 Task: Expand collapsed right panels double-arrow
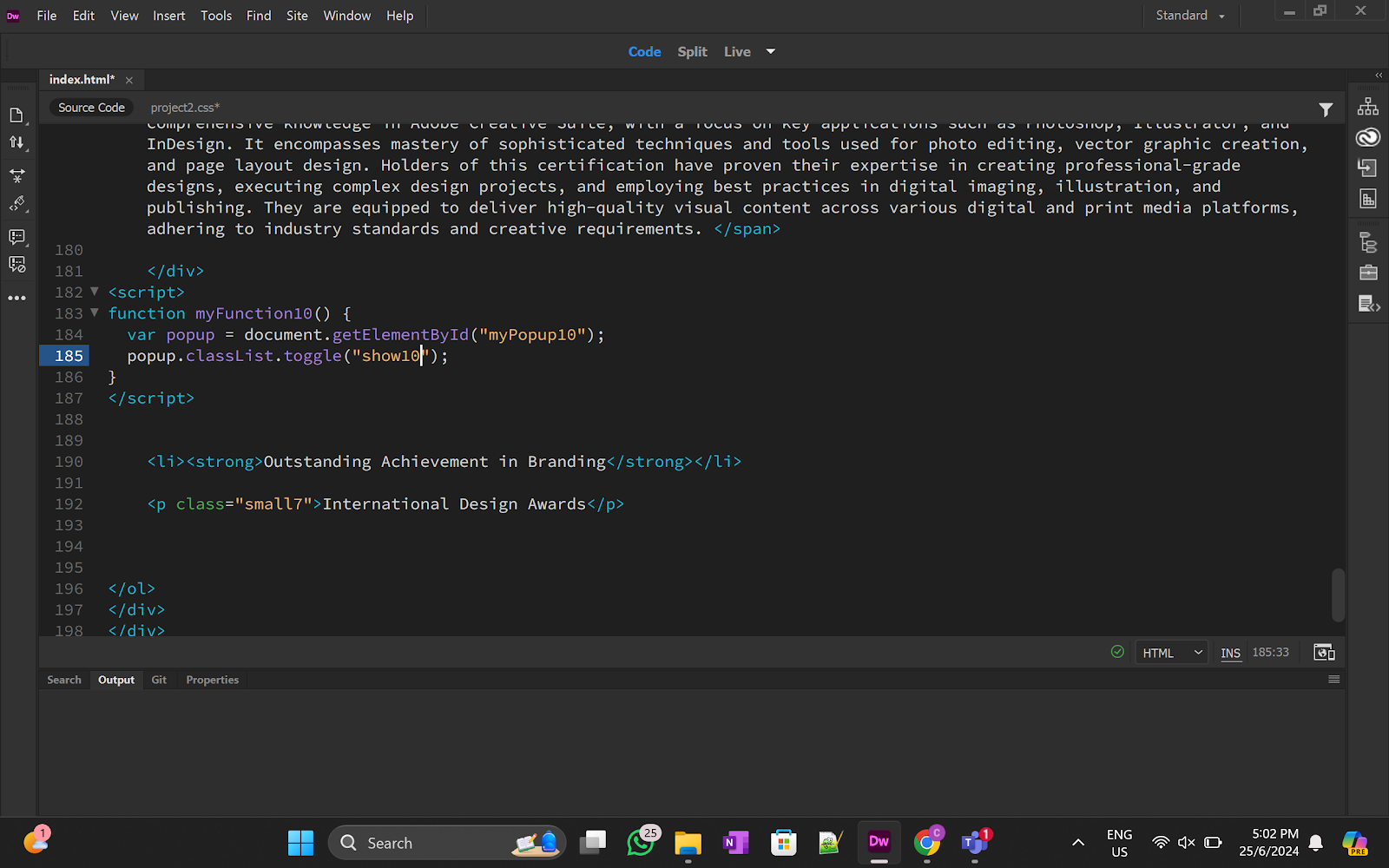1379,76
